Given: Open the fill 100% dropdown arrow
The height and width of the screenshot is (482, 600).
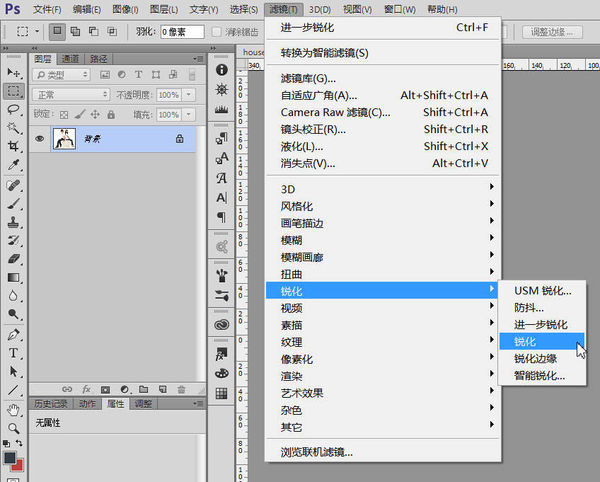Looking at the screenshot, I should coord(189,114).
